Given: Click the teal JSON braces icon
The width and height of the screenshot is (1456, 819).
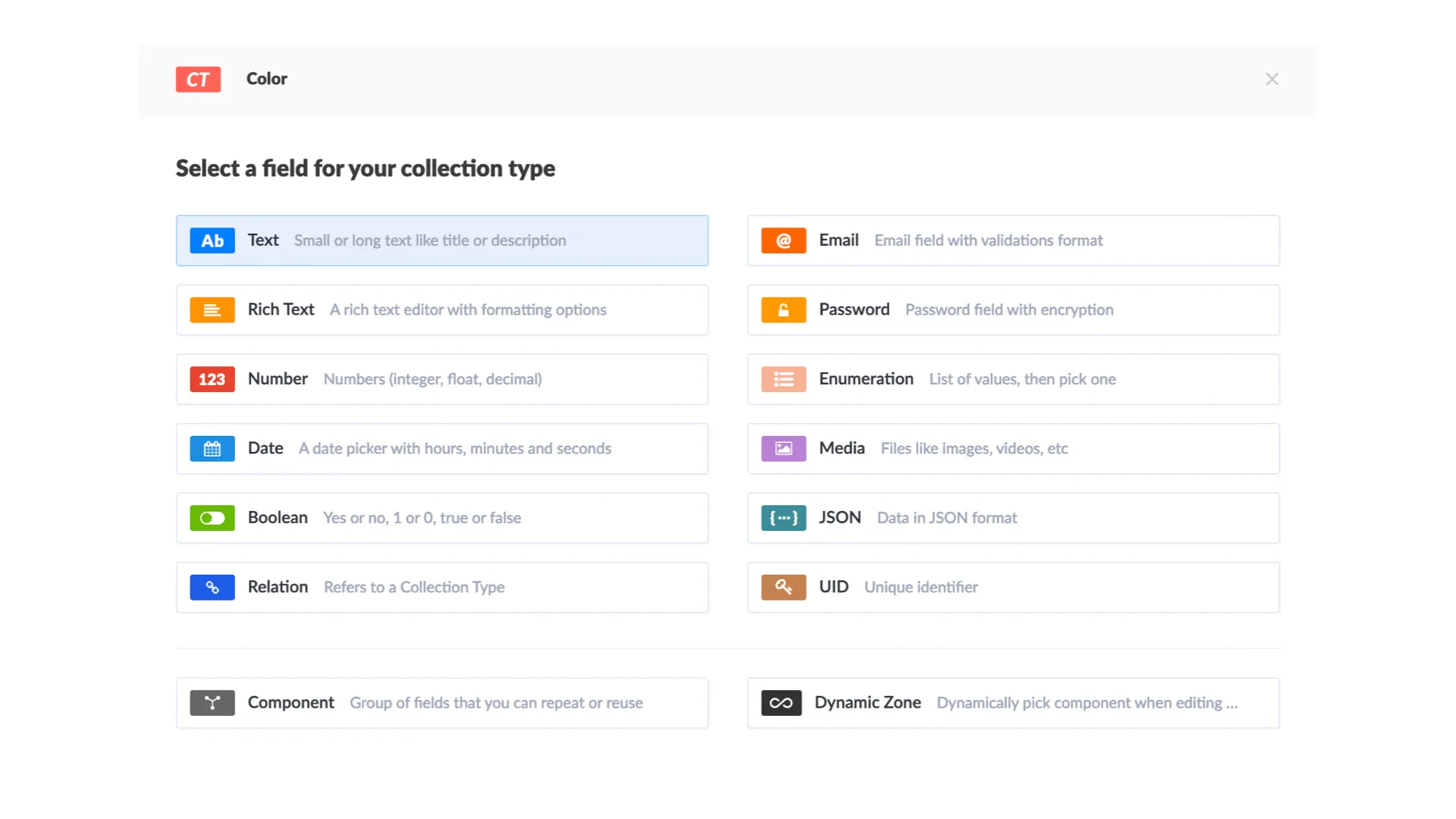Looking at the screenshot, I should point(783,518).
